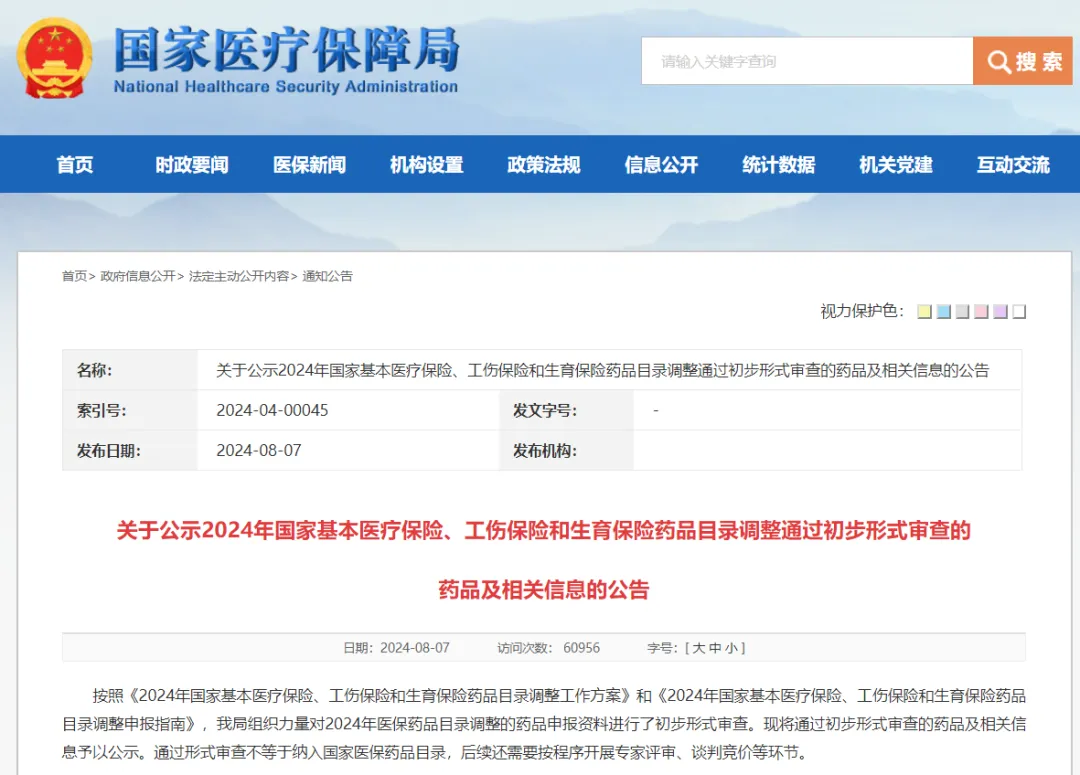Select the blue eye-protection color swatch
1080x775 pixels.
[x=944, y=311]
